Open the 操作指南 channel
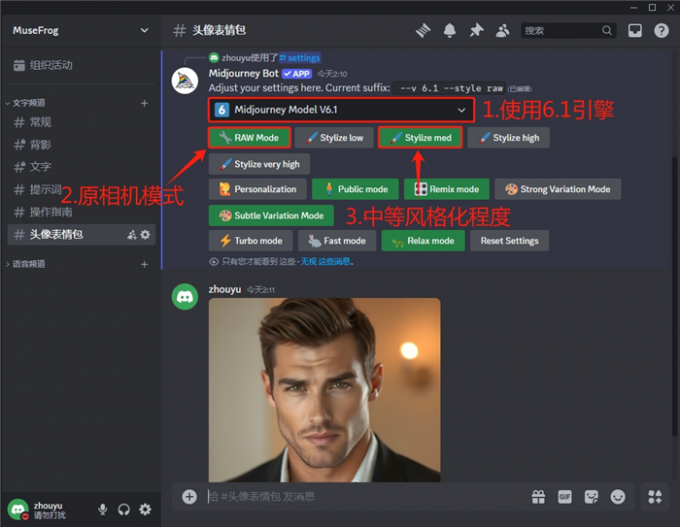Image resolution: width=680 pixels, height=527 pixels. (x=81, y=212)
